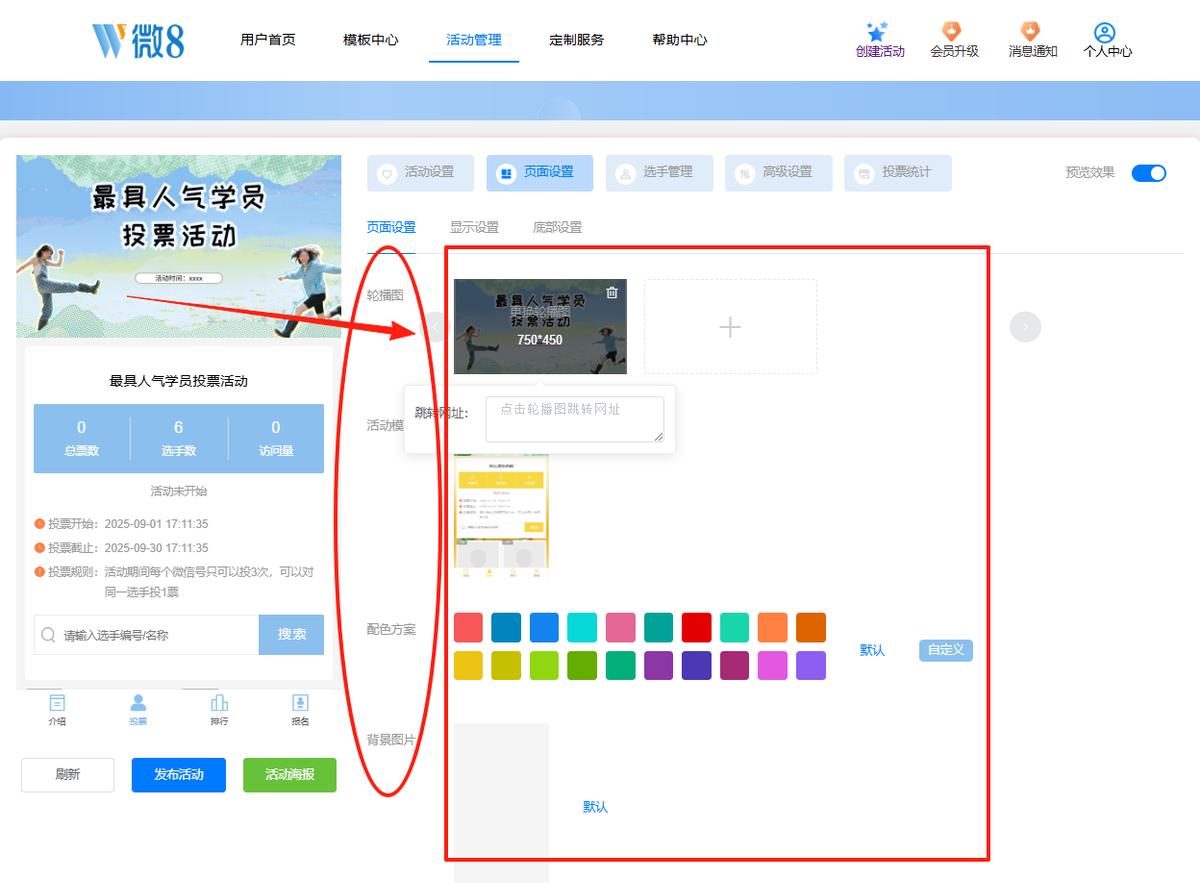Click 默认 next to the 自定义 button

click(x=872, y=650)
